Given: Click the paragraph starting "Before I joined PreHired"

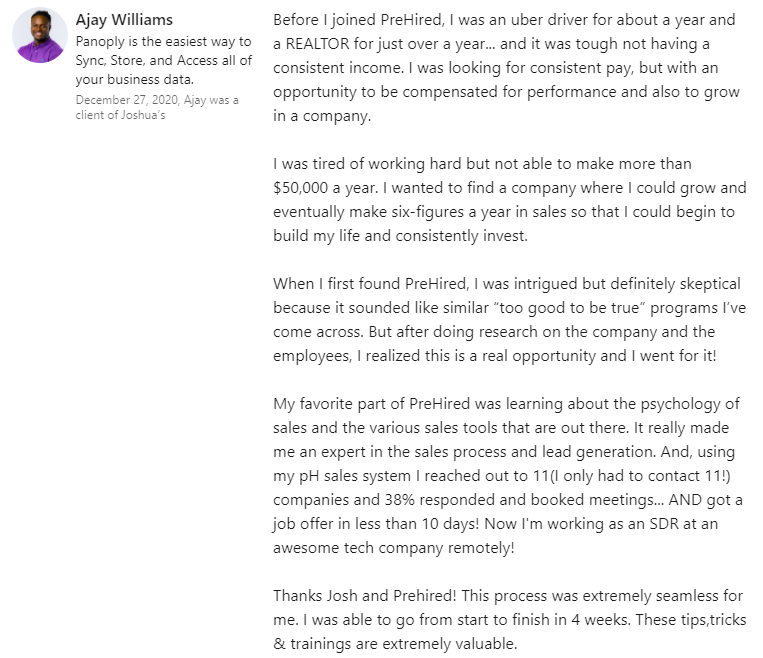Looking at the screenshot, I should 505,68.
